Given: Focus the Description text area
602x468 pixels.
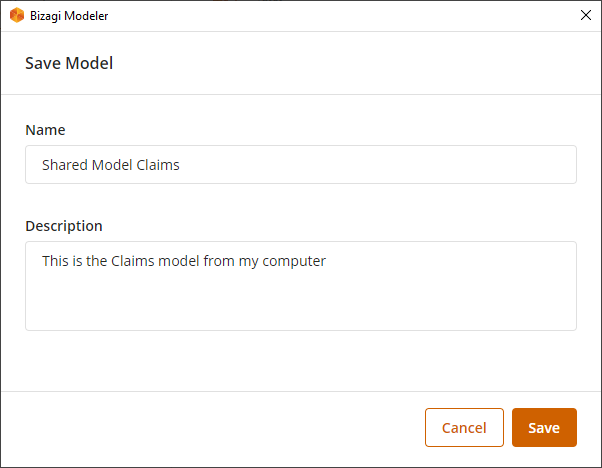Looking at the screenshot, I should click(x=301, y=286).
